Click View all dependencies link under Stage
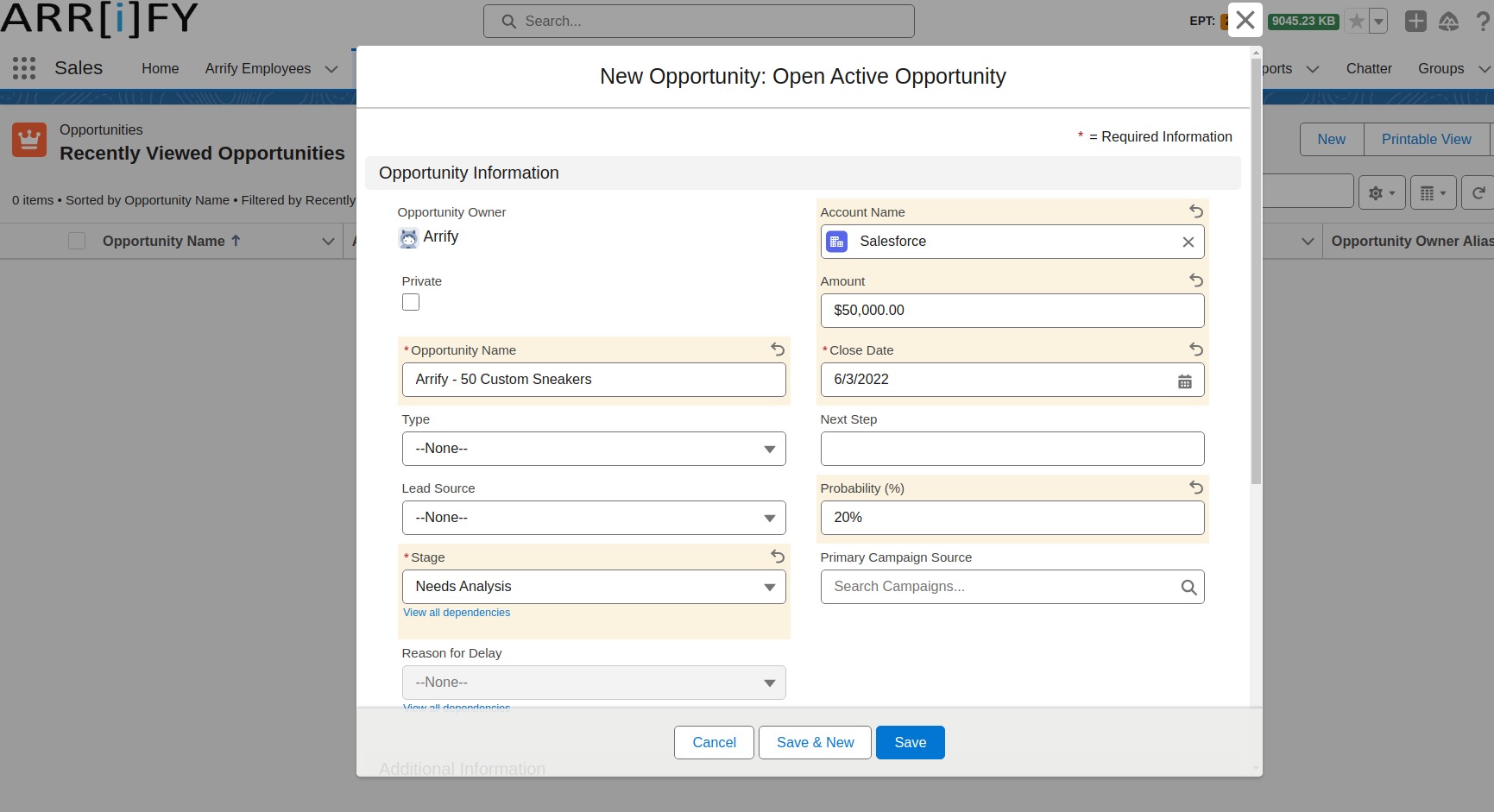The width and height of the screenshot is (1494, 812). click(457, 613)
